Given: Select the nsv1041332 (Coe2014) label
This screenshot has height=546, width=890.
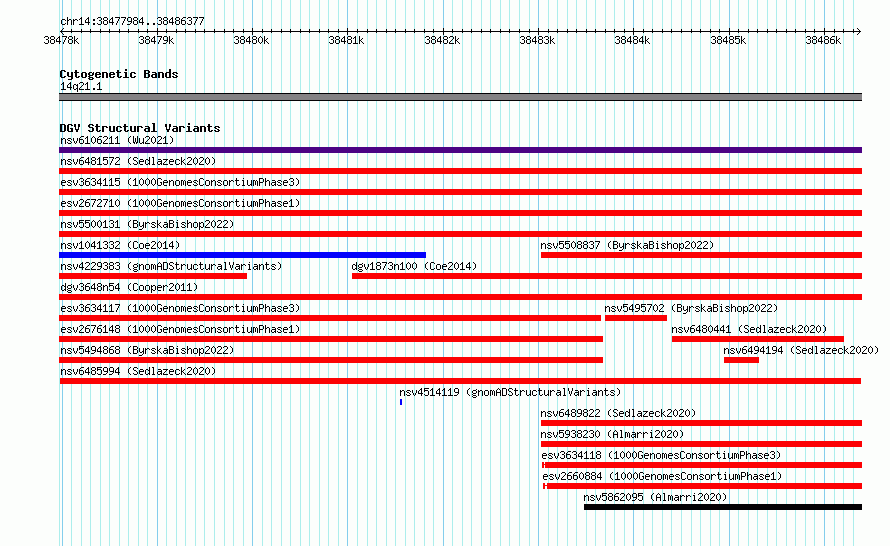Looking at the screenshot, I should click(120, 245).
